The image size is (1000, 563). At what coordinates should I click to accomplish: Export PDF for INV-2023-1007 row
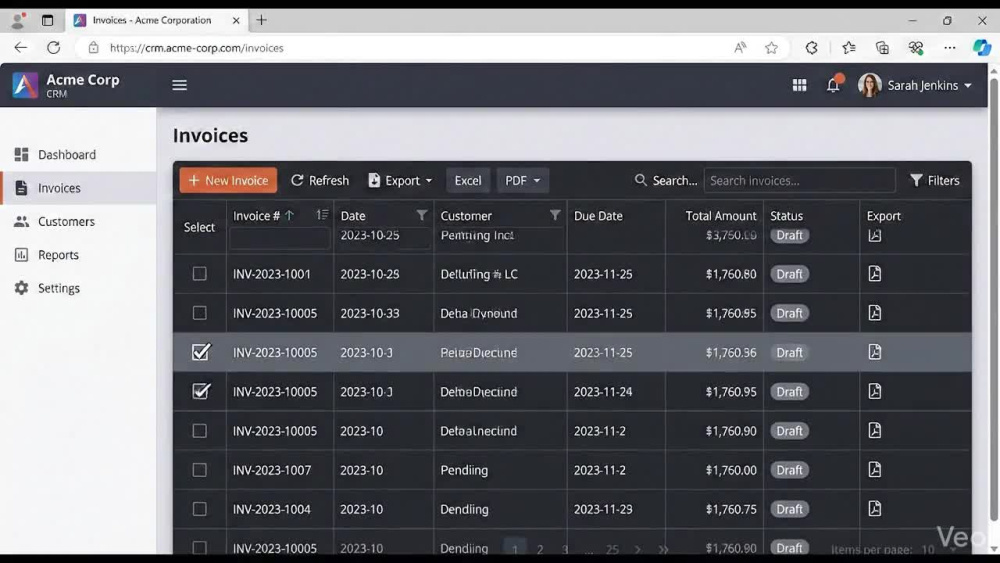coord(874,470)
